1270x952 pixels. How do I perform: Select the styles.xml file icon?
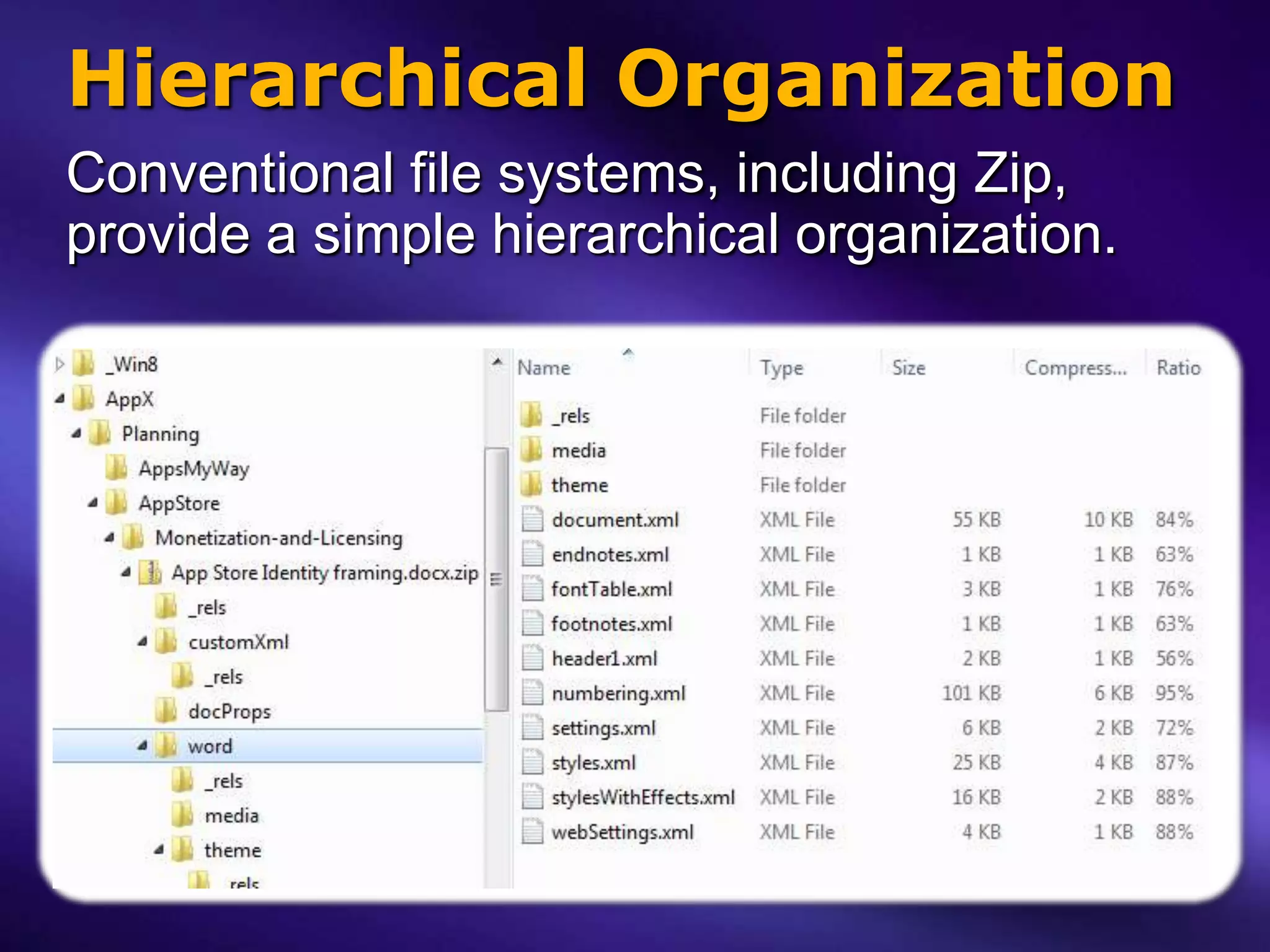532,762
